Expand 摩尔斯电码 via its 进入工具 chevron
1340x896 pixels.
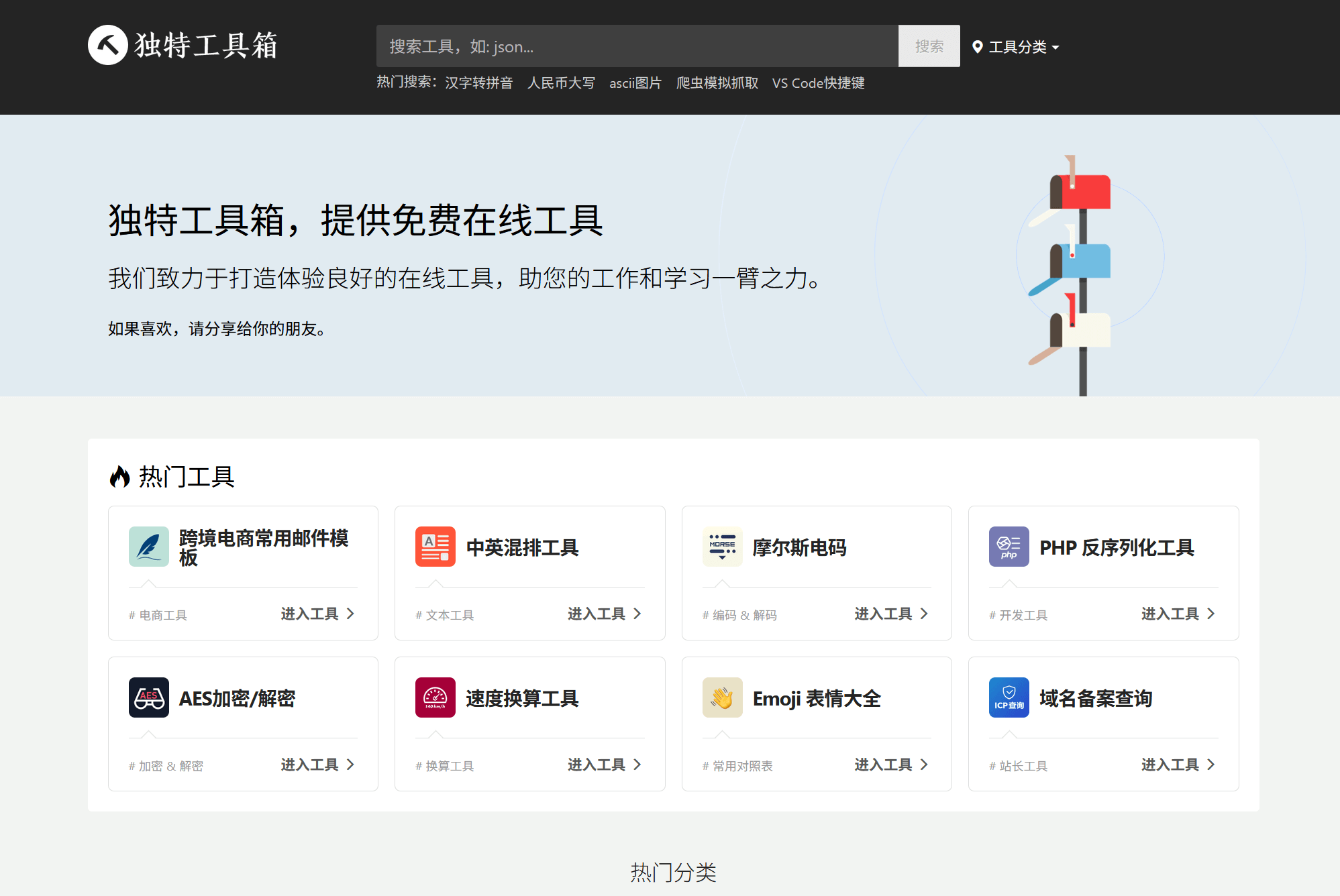925,614
